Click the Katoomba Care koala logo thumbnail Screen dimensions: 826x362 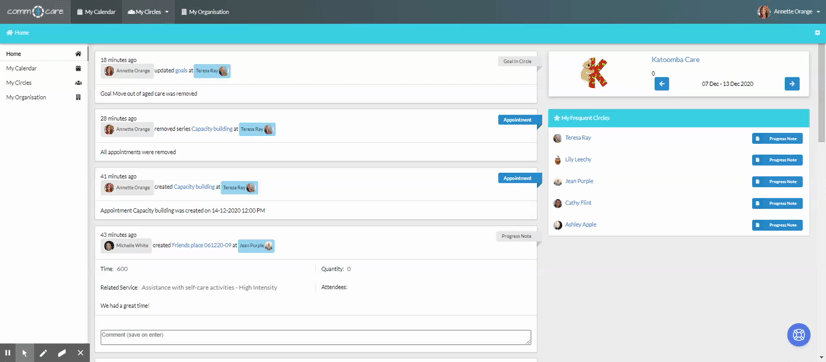tap(594, 73)
